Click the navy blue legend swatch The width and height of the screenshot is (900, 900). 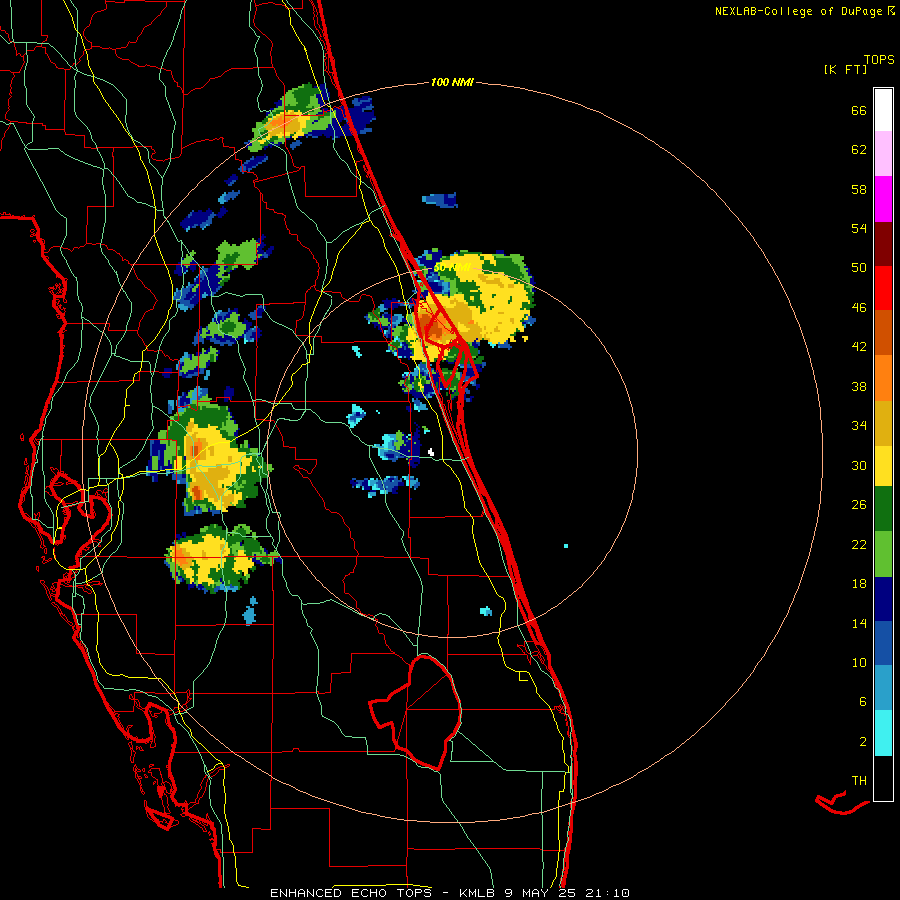(883, 599)
